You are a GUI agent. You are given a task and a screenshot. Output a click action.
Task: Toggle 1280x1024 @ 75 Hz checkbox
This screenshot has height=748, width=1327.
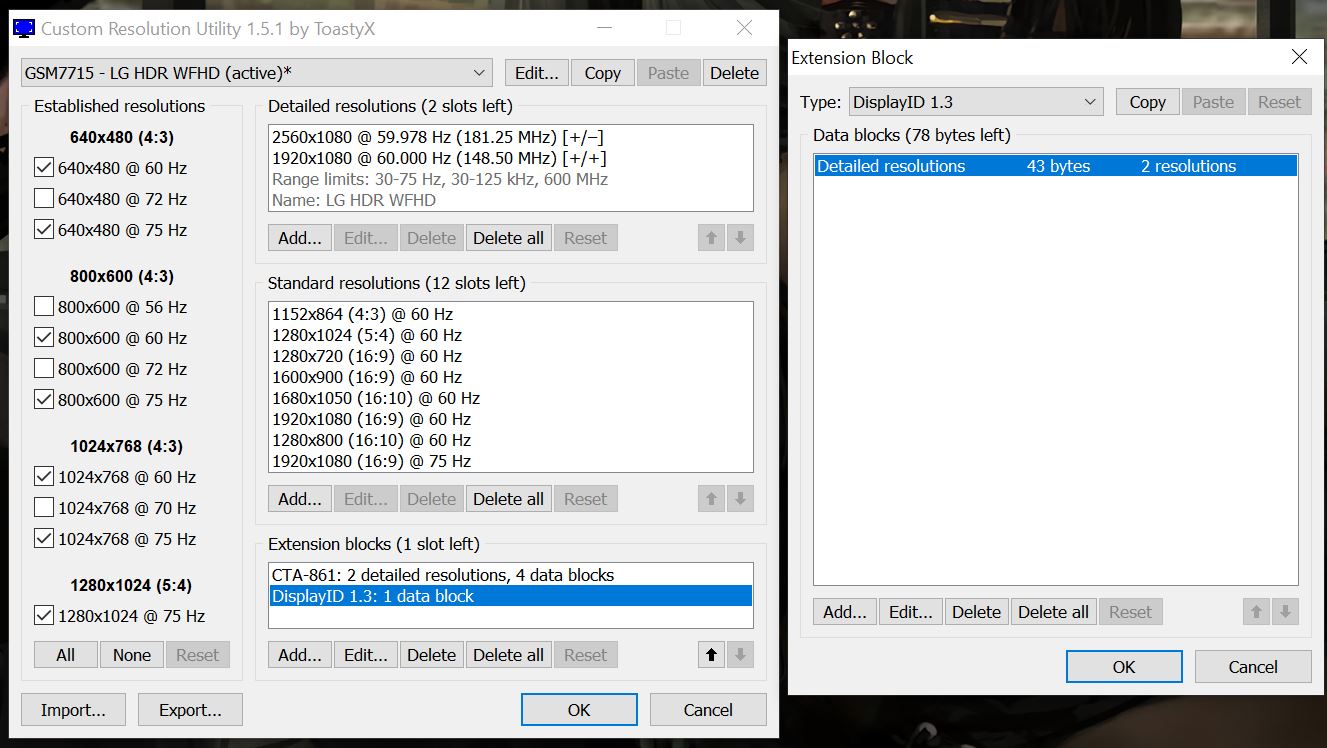point(44,616)
